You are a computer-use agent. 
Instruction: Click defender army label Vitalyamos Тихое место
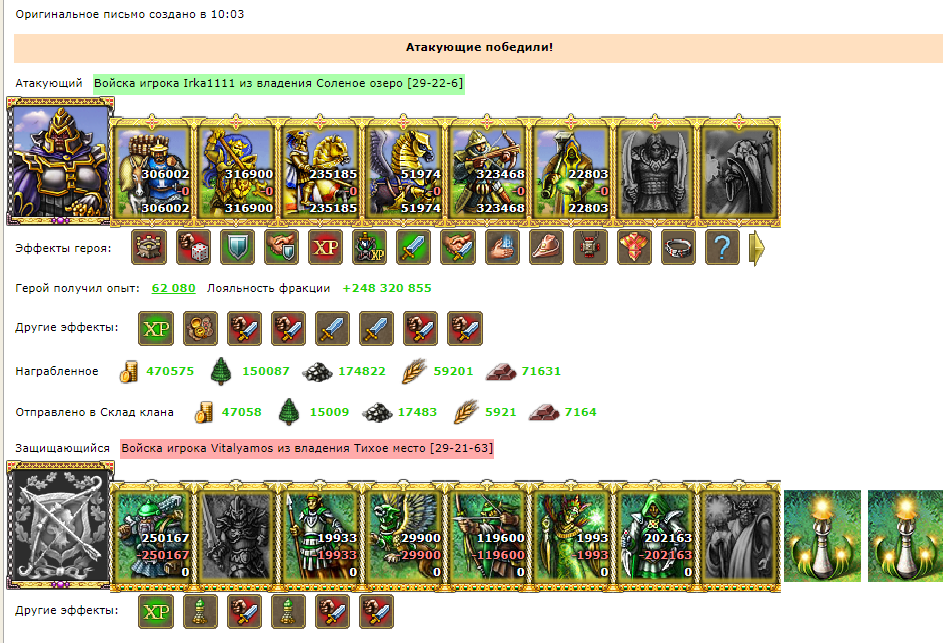[307, 448]
